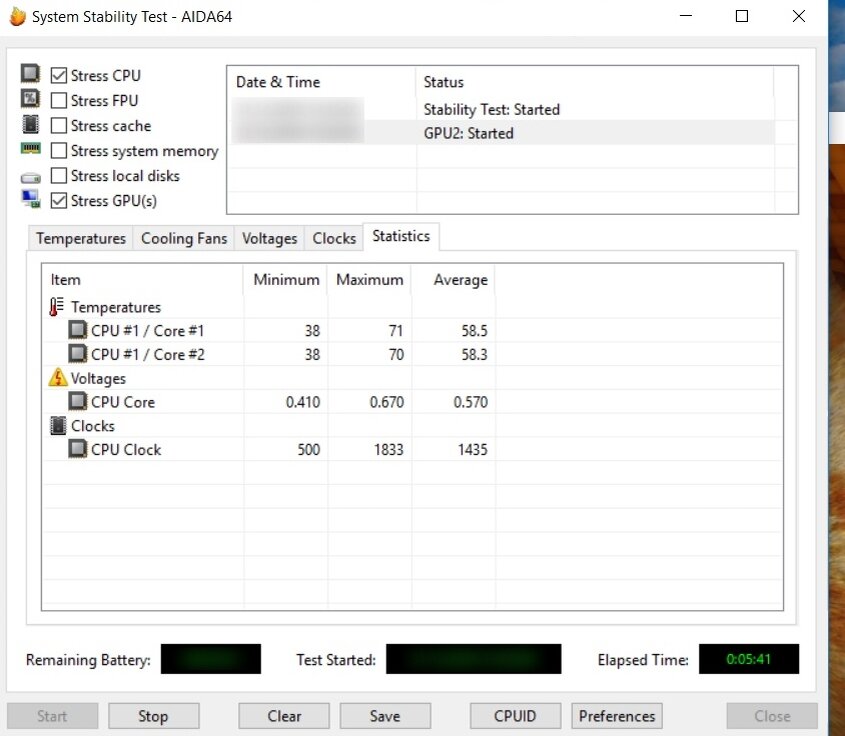
Task: Click the chip icon of CPU #1 / Core #1
Action: pos(78,330)
